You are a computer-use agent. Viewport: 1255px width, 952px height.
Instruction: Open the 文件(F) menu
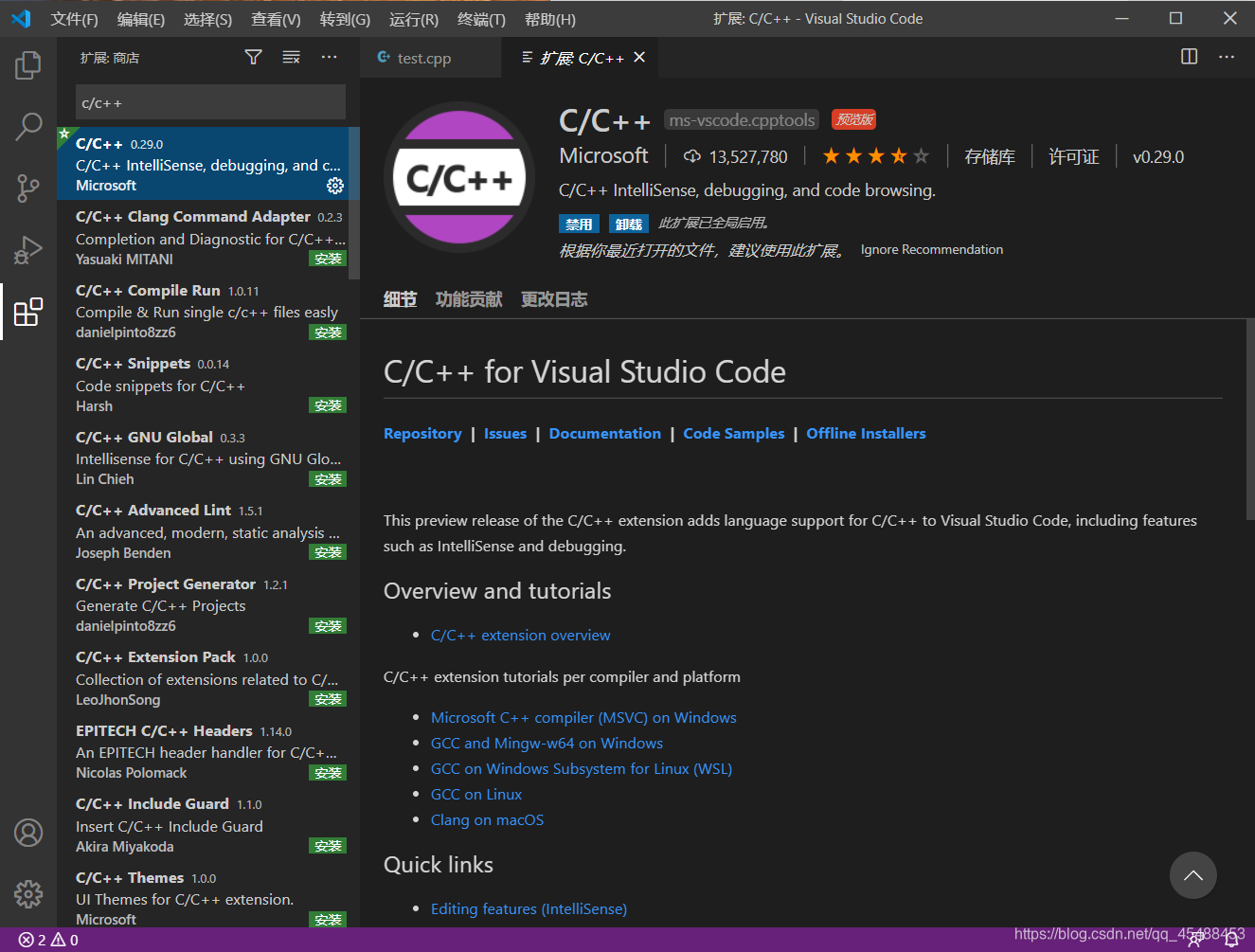point(75,19)
